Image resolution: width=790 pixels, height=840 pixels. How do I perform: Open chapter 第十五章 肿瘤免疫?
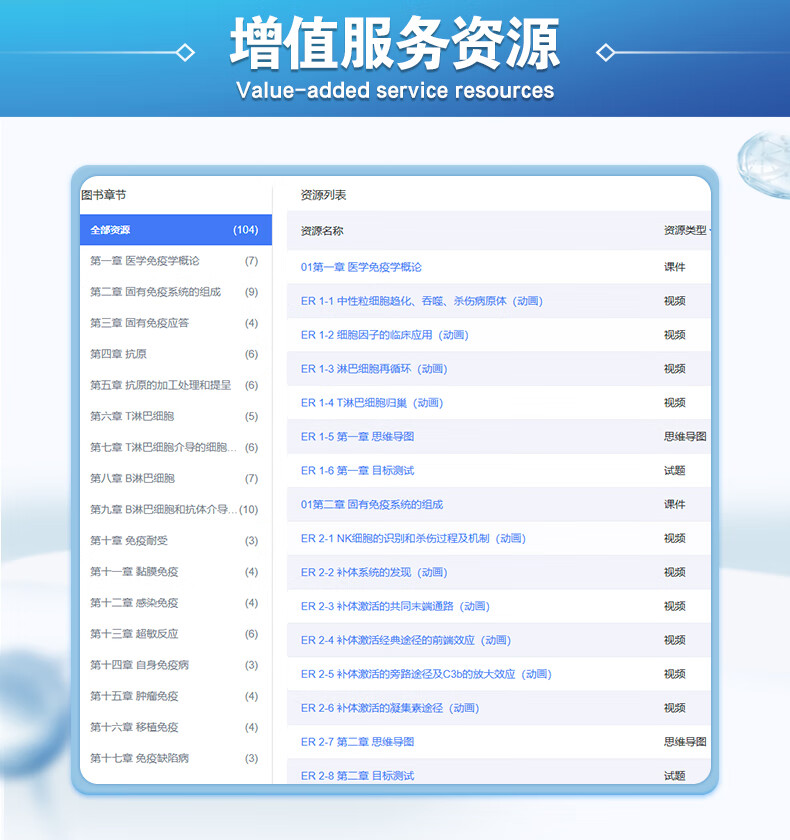[134, 695]
